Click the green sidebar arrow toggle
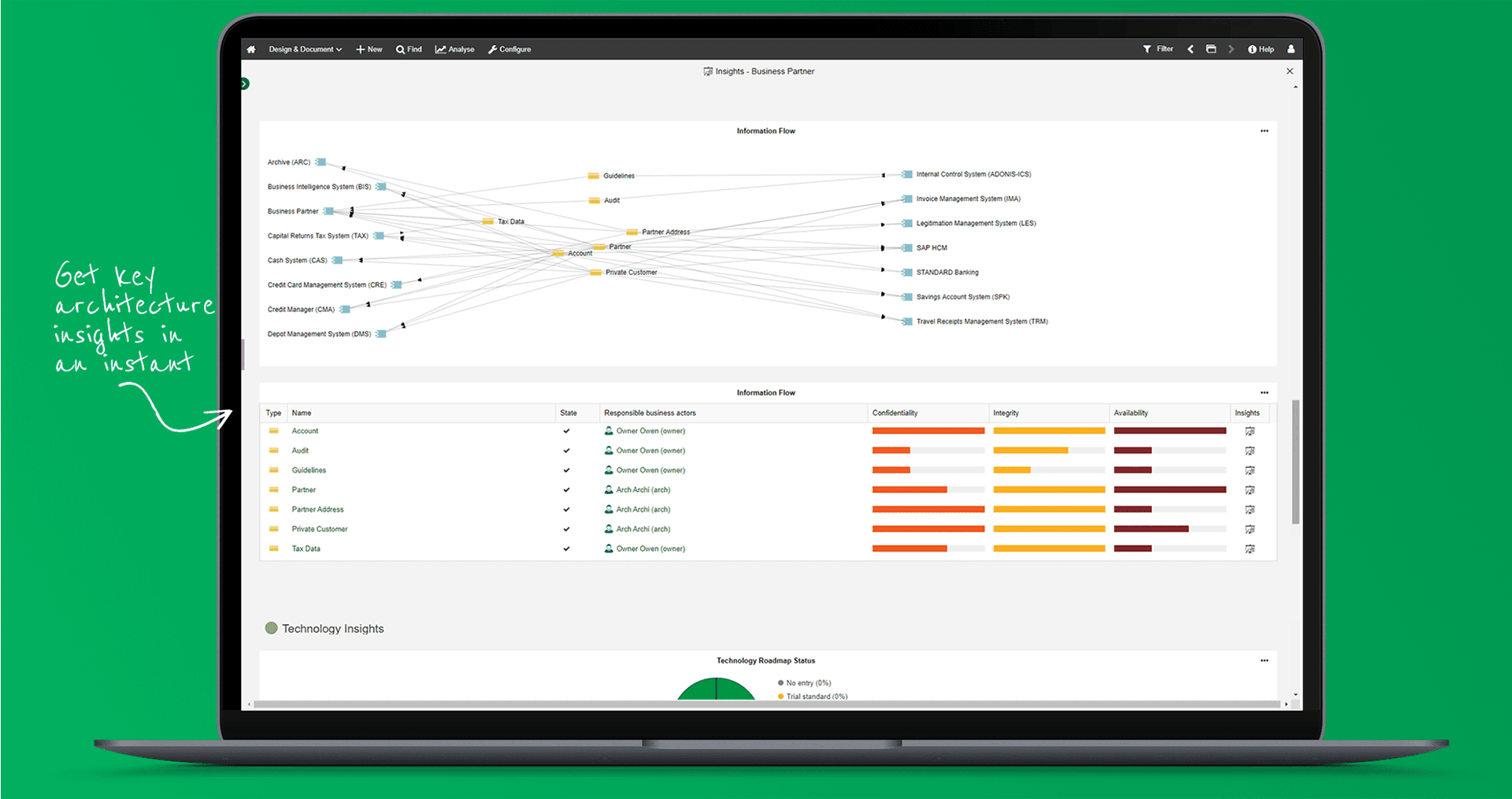The width and height of the screenshot is (1512, 799). point(244,83)
